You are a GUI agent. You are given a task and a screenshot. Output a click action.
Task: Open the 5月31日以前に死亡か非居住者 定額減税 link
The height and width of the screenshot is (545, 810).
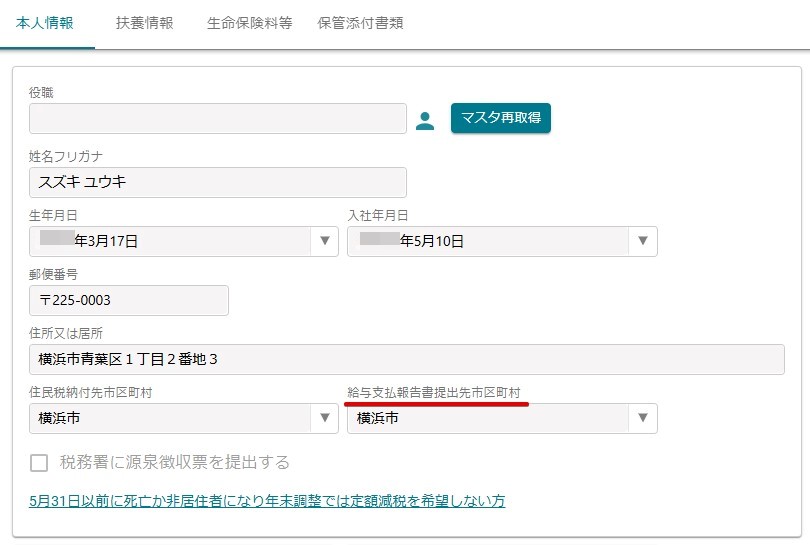tap(267, 501)
